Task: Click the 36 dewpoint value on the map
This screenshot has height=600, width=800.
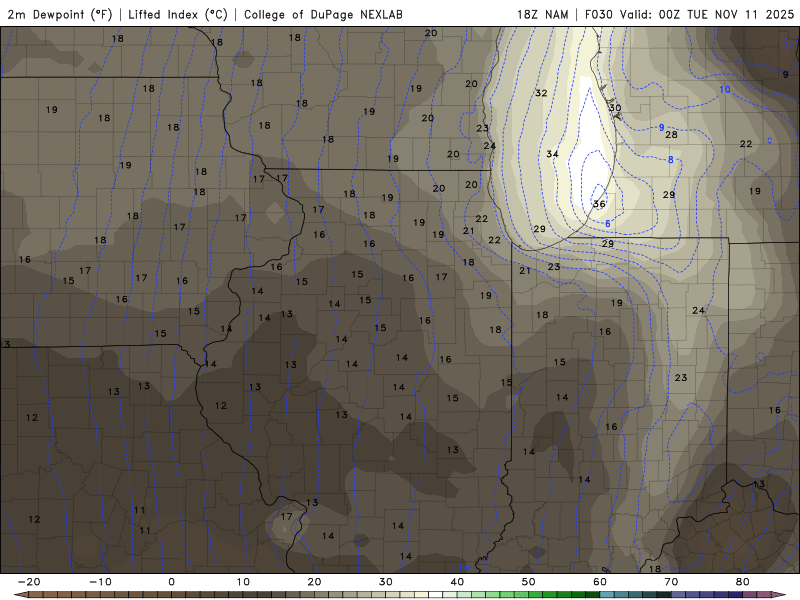Action: [599, 204]
